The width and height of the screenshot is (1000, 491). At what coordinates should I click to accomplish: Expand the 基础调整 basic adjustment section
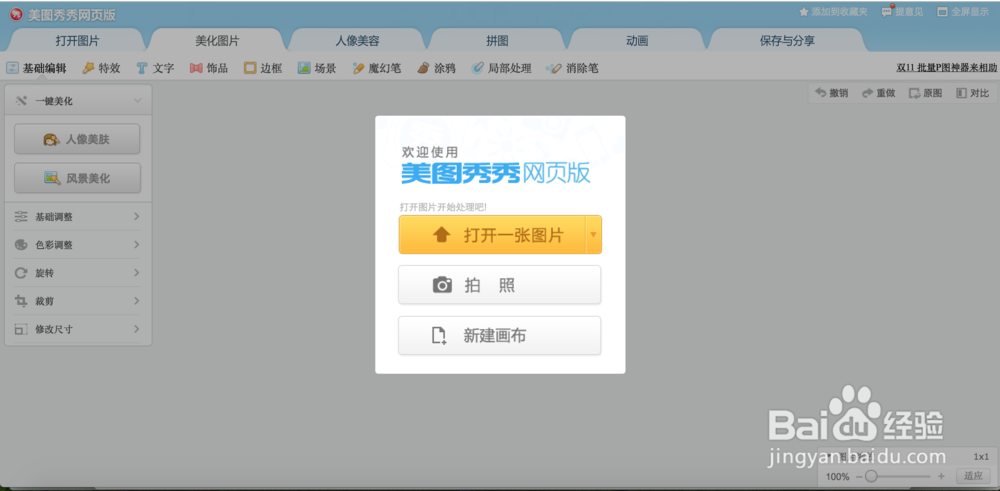[77, 217]
